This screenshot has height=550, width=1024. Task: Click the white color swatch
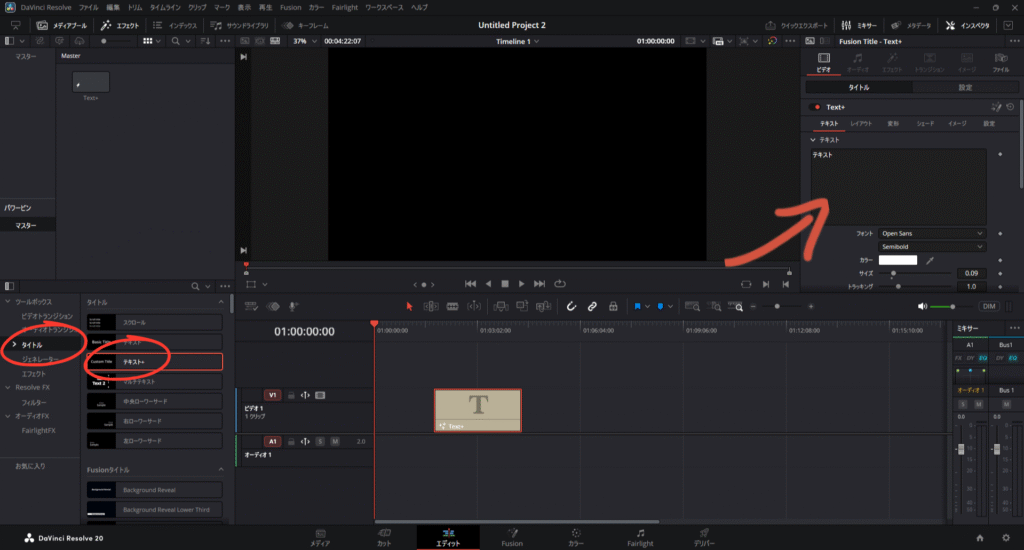897,260
